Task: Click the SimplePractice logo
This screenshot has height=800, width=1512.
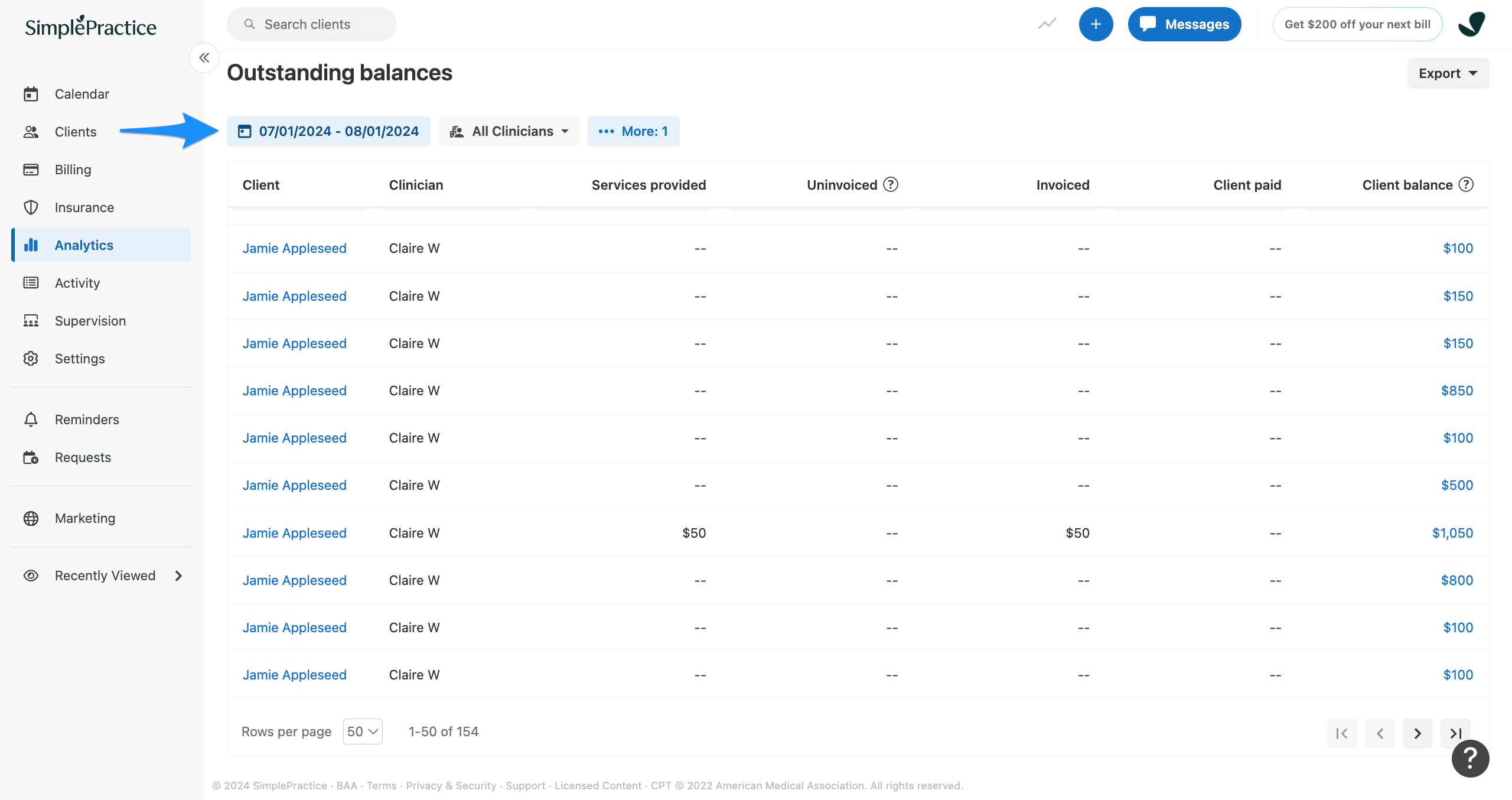Action: click(90, 27)
